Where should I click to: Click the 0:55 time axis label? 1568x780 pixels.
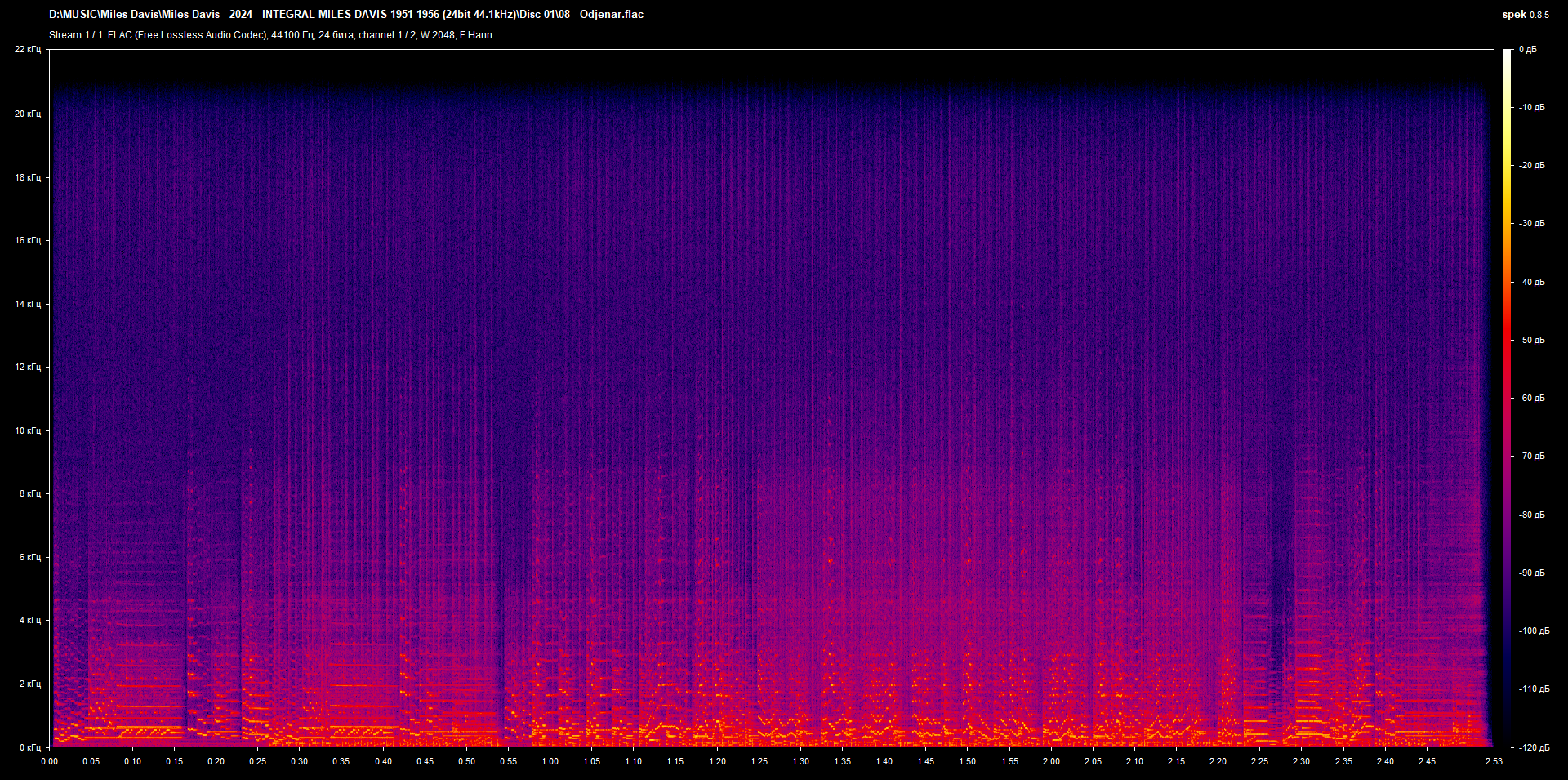click(x=508, y=761)
